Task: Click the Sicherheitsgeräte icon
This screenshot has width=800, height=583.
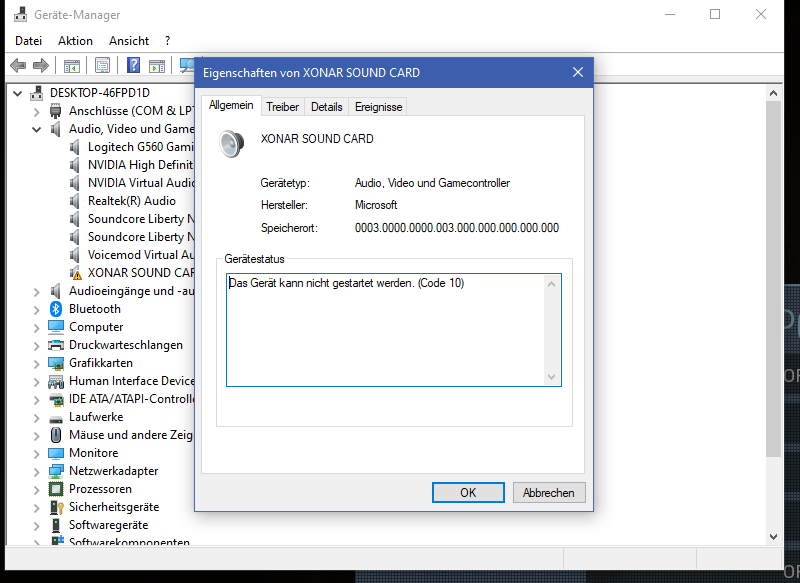Action: tap(56, 507)
